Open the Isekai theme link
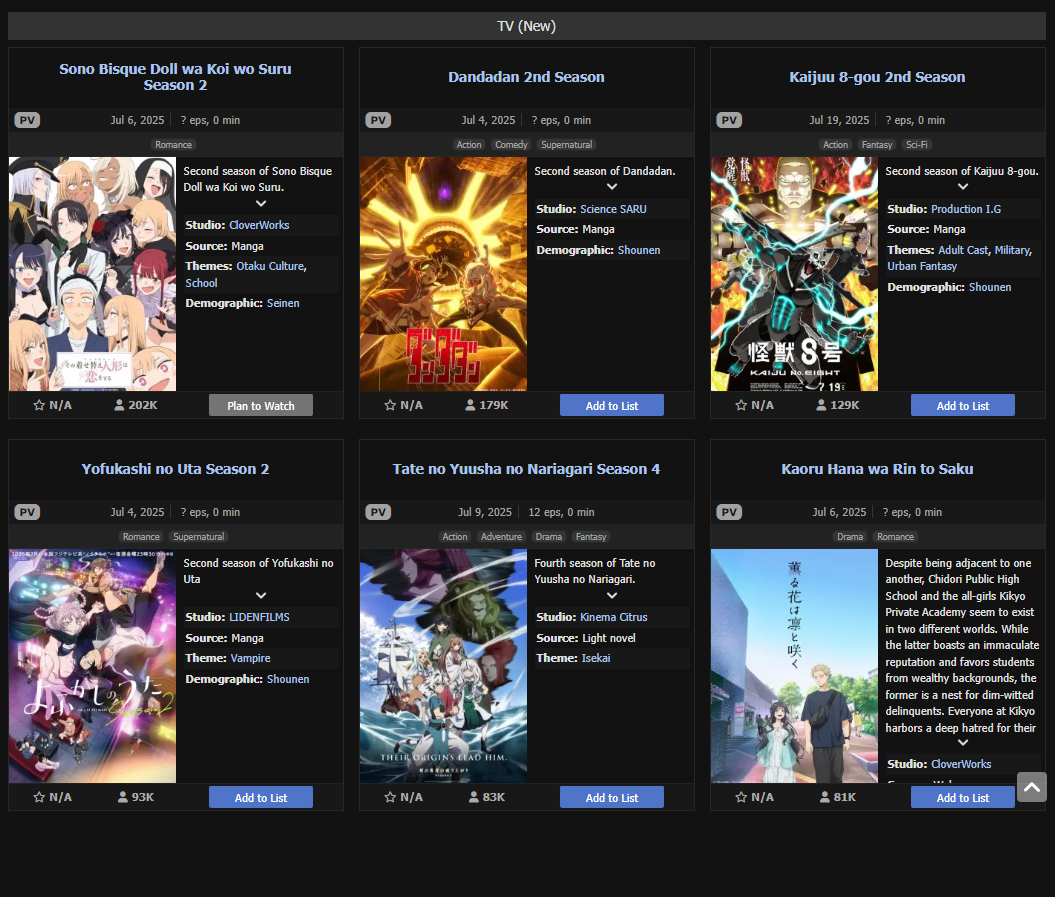Image resolution: width=1055 pixels, height=897 pixels. 595,658
